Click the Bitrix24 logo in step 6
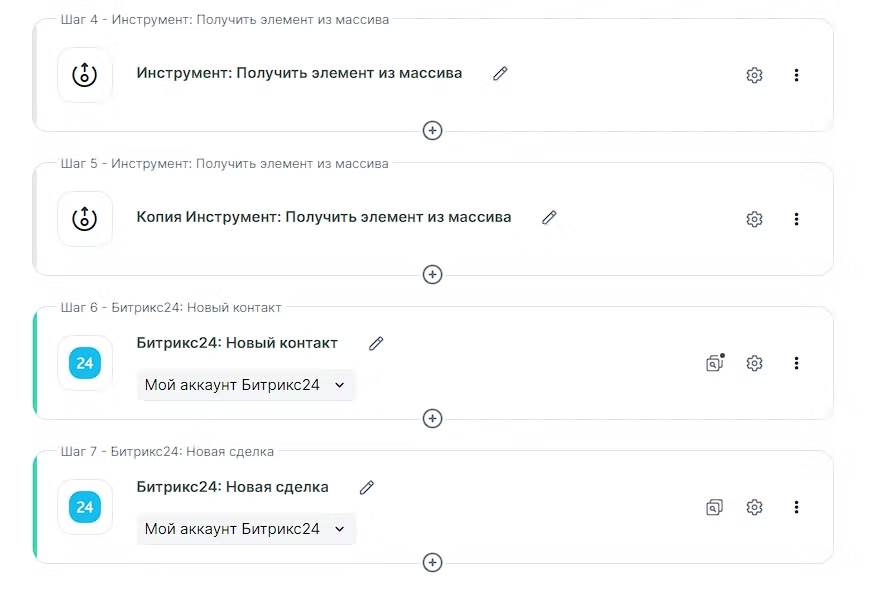 (85, 363)
